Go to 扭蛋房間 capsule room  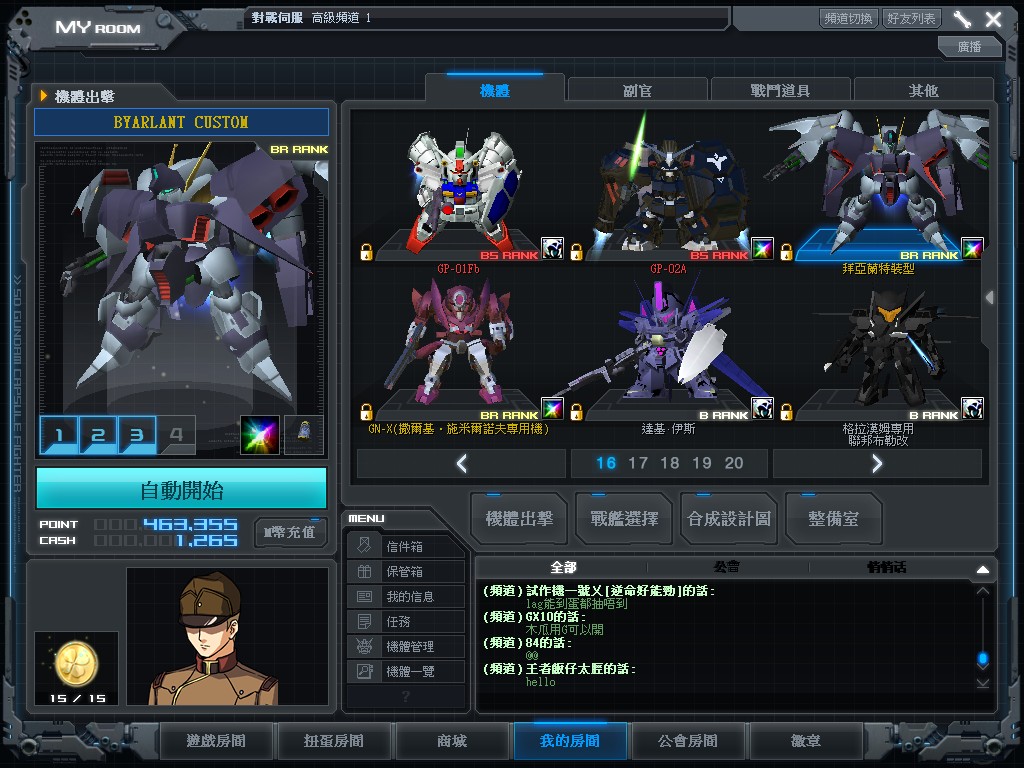(x=334, y=741)
